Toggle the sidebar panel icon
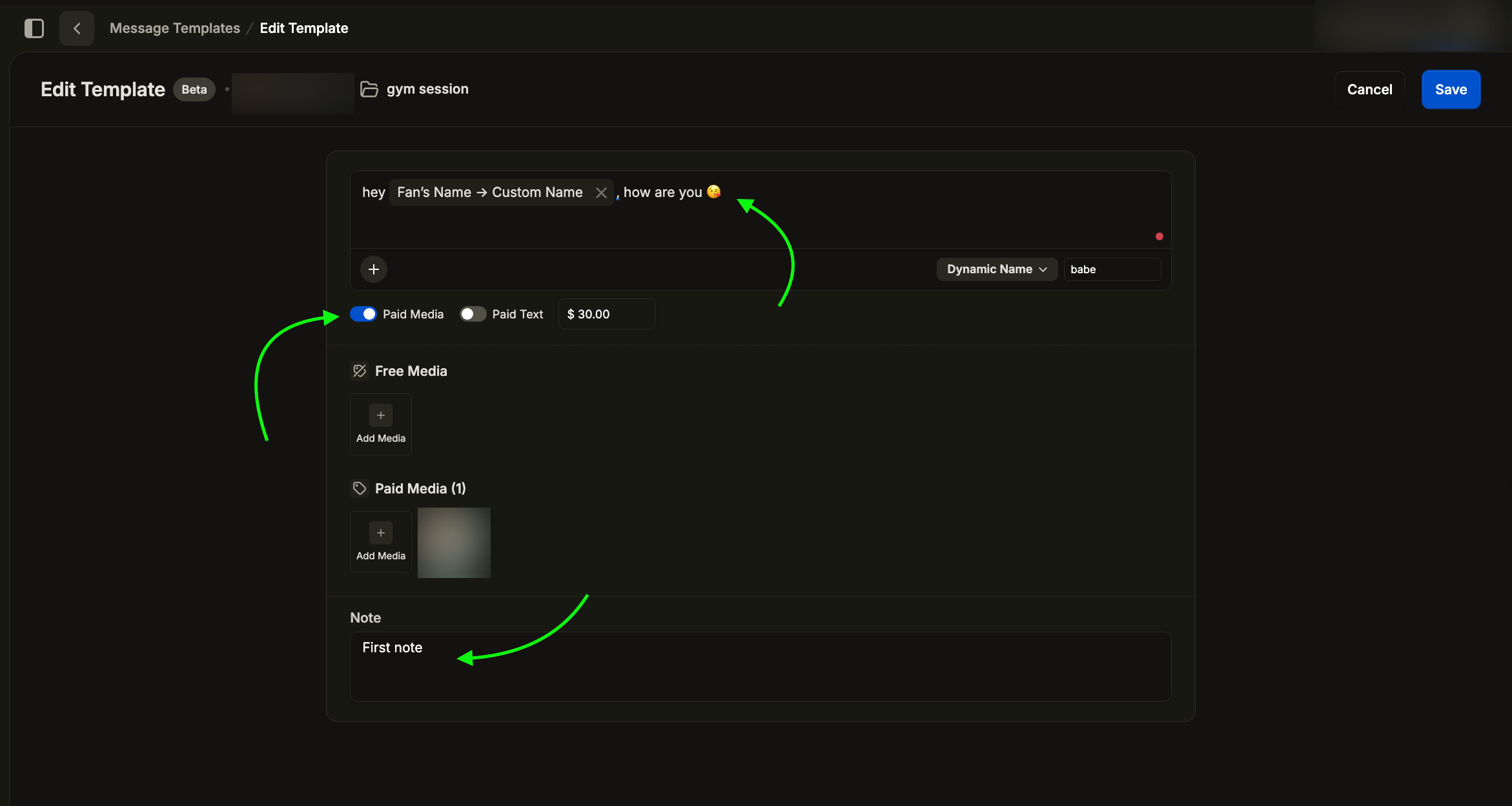Viewport: 1512px width, 806px height. point(34,28)
